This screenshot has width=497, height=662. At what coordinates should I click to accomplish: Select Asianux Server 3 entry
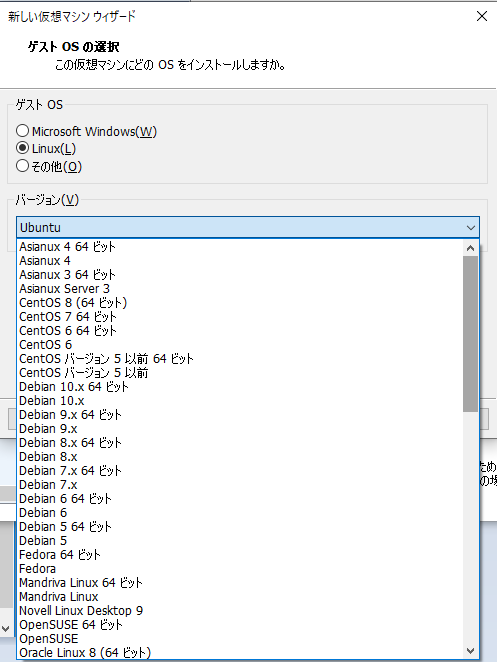(x=241, y=289)
